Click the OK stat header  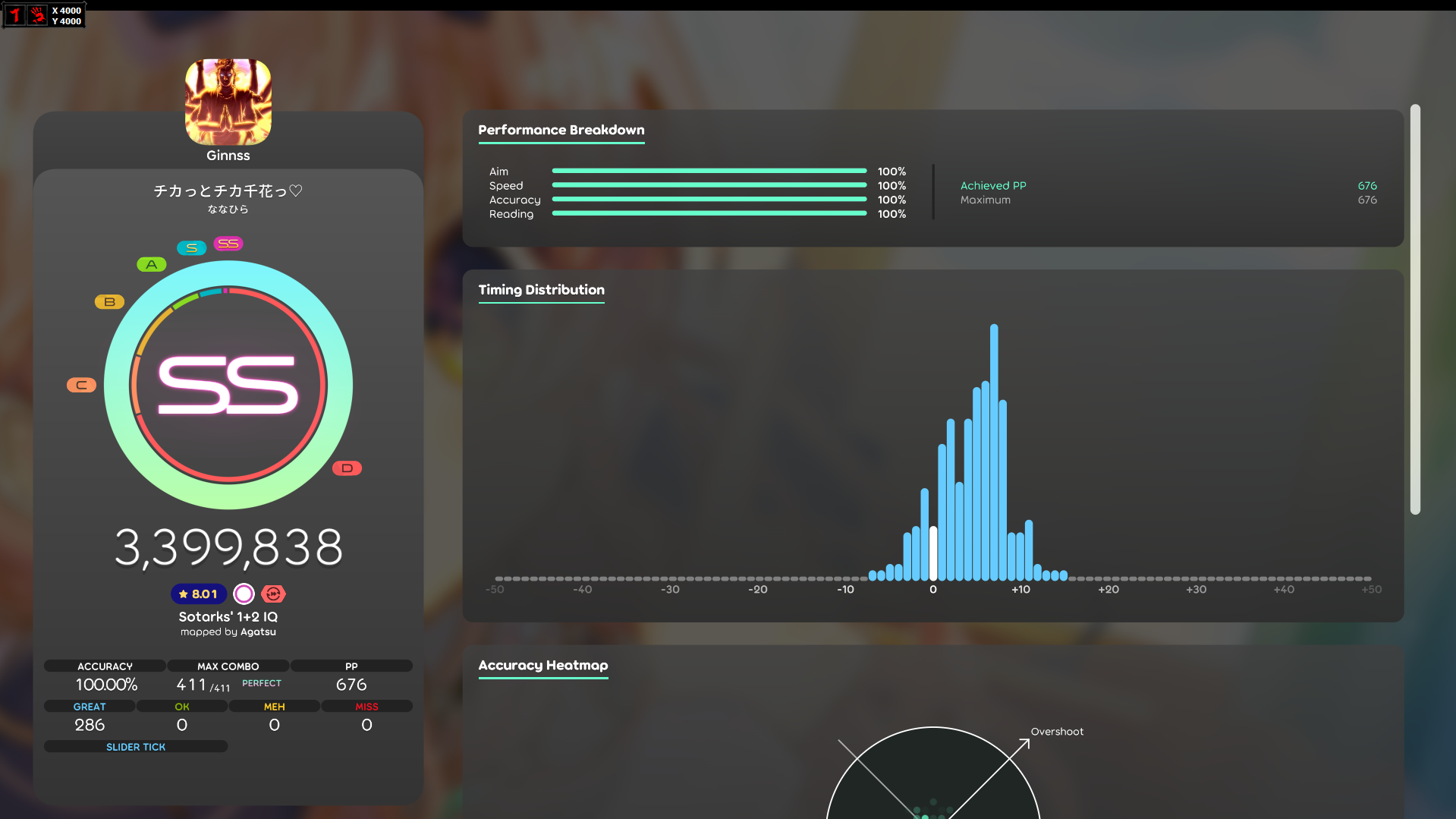pyautogui.click(x=182, y=707)
